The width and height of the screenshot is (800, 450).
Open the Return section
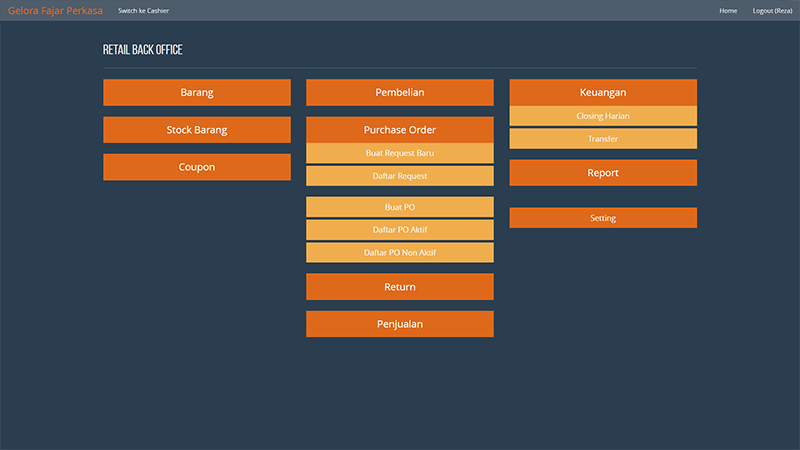pos(400,287)
